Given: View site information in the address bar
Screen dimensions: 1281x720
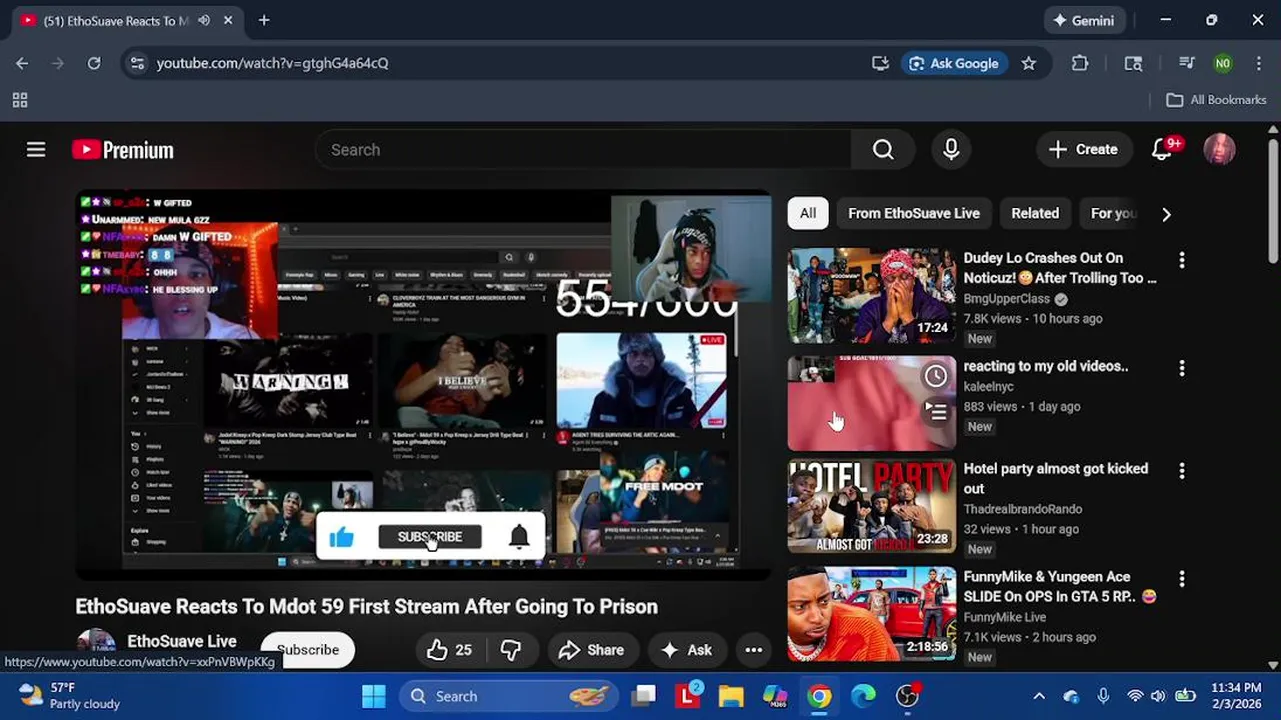Looking at the screenshot, I should (137, 63).
